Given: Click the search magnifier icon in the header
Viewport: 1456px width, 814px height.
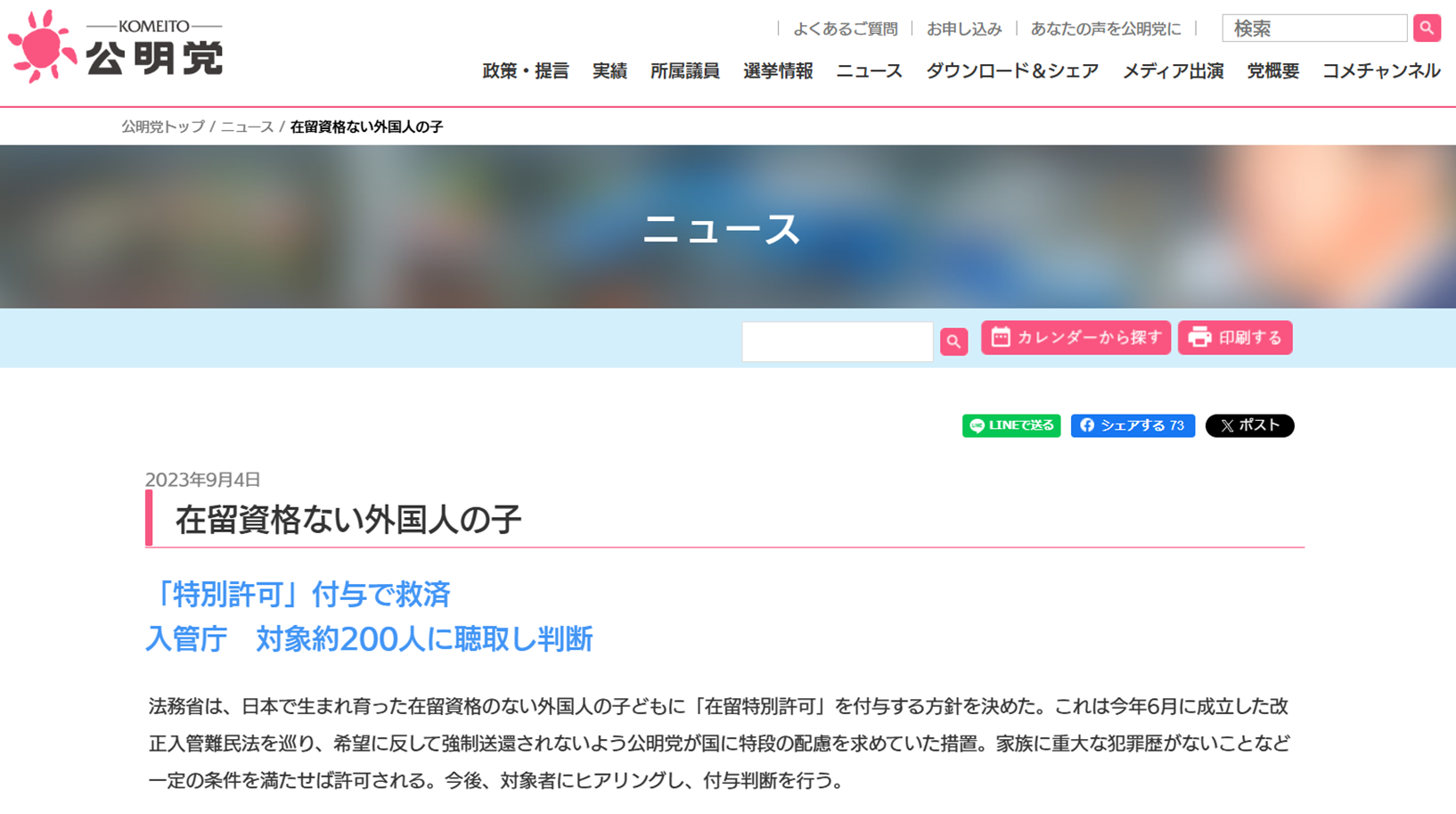Looking at the screenshot, I should tap(1427, 28).
